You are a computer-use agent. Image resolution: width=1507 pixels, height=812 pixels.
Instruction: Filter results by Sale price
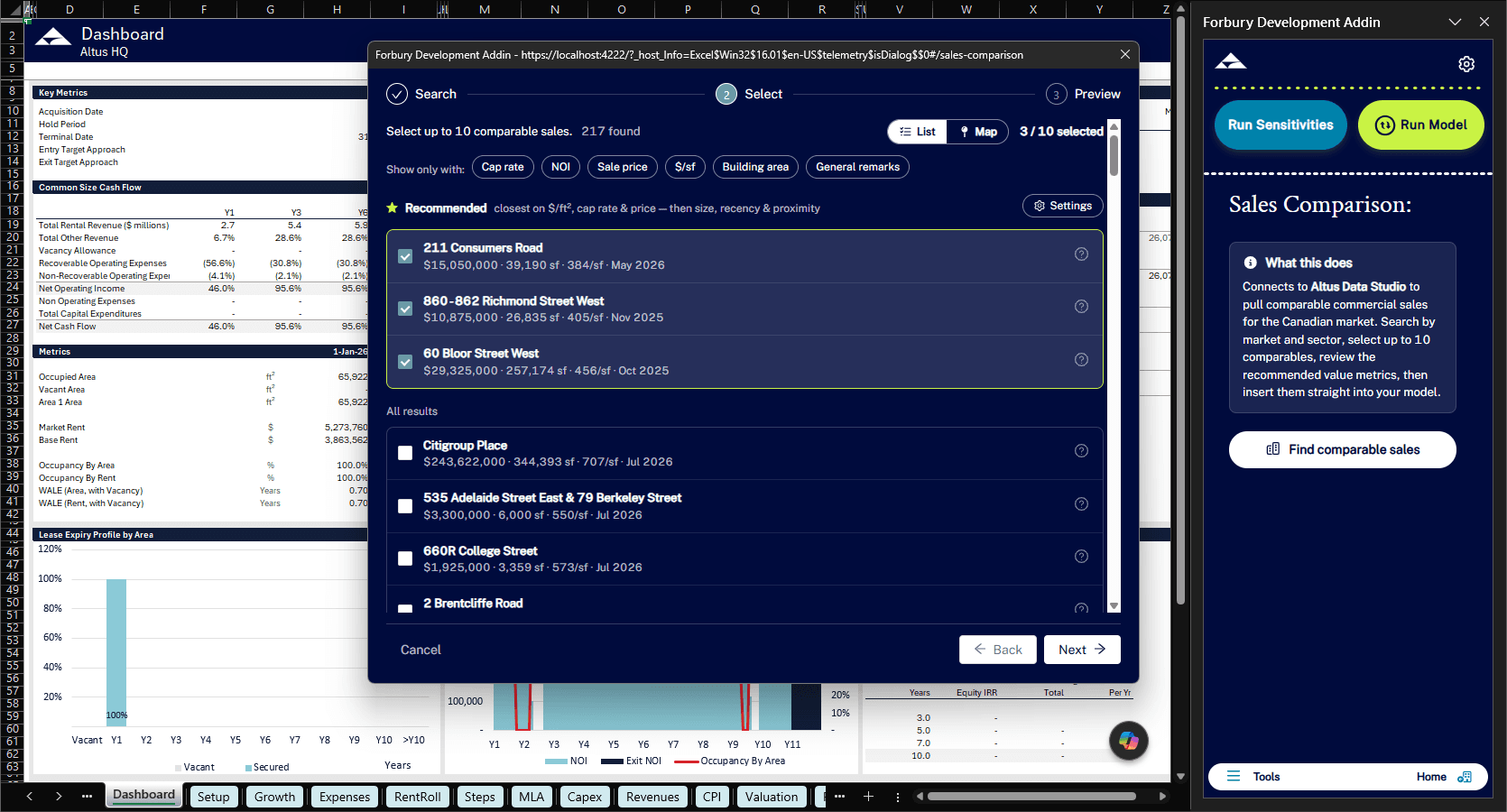[622, 167]
